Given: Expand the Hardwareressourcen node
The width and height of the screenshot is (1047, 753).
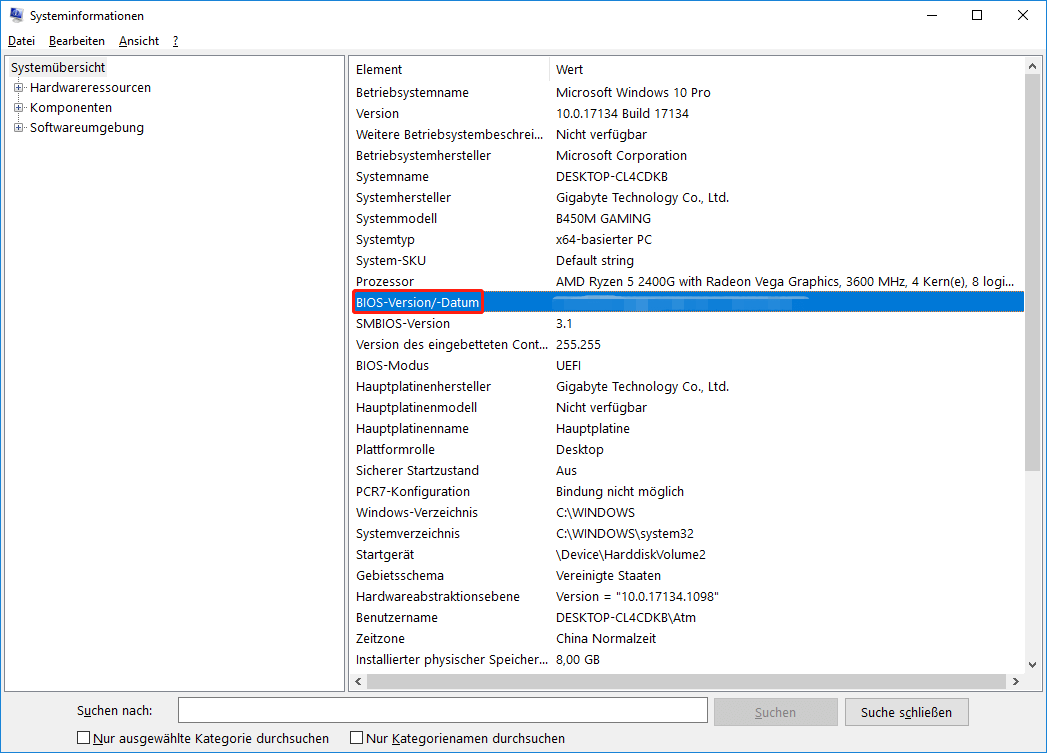Looking at the screenshot, I should (x=19, y=87).
